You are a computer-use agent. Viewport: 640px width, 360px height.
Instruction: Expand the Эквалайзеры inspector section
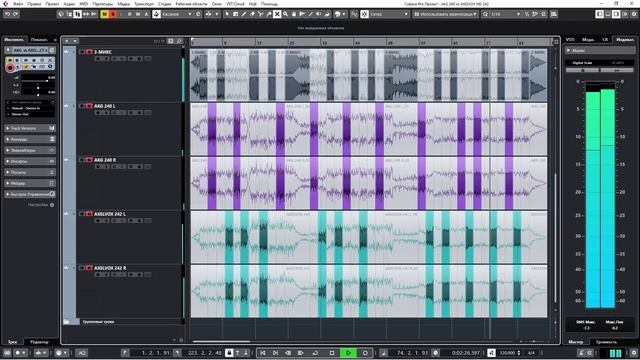point(29,150)
